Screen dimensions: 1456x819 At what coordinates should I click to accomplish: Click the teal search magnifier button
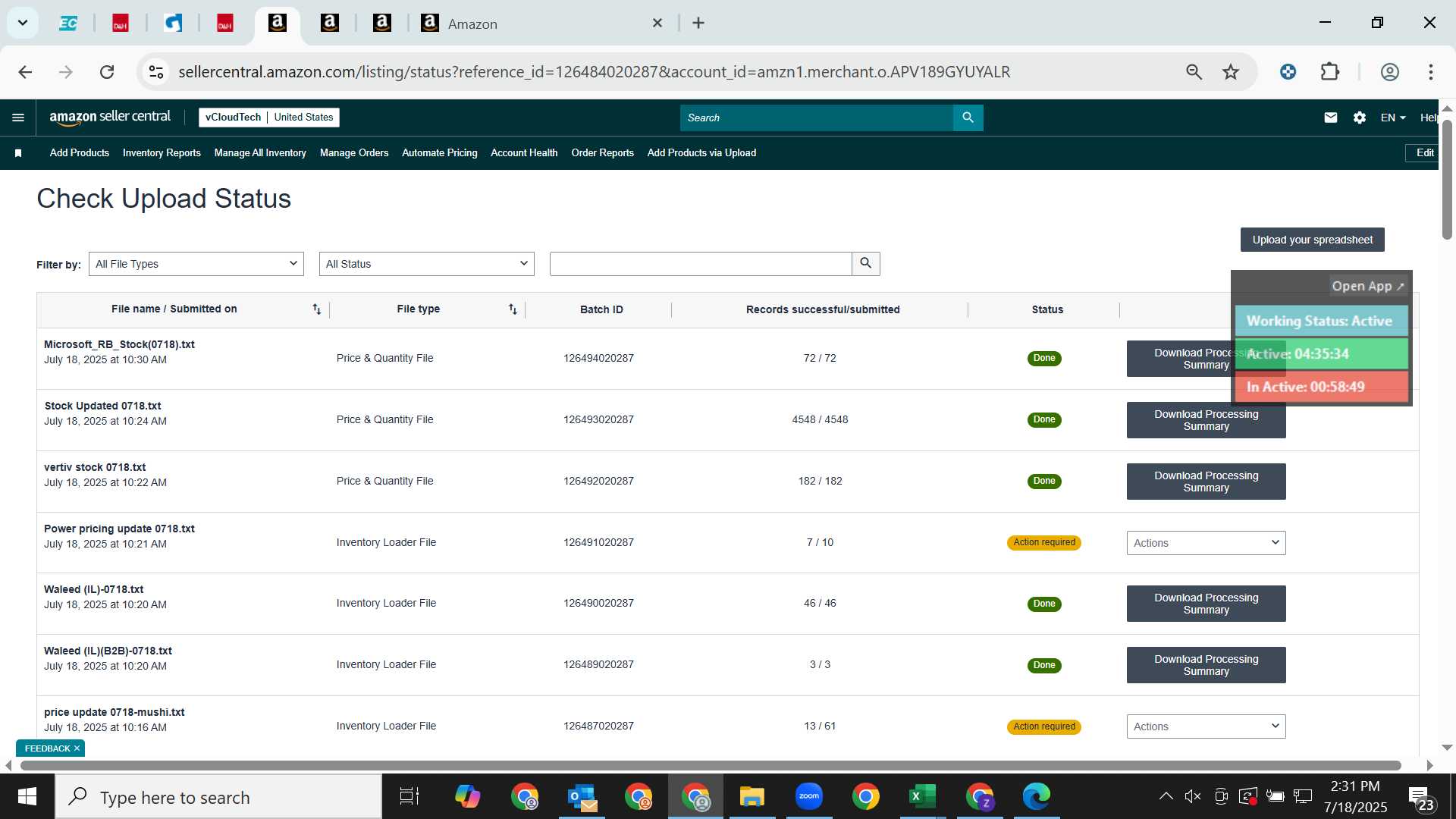(x=968, y=118)
